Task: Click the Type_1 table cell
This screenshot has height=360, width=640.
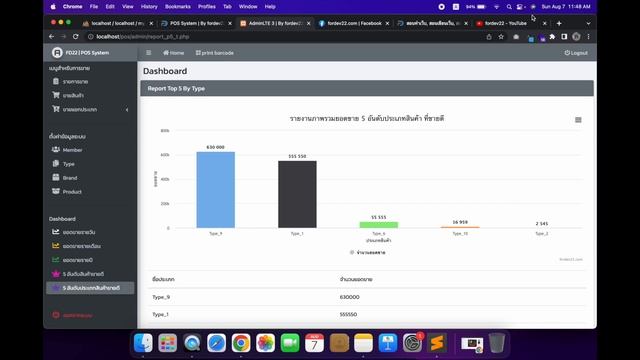Action: (x=160, y=314)
